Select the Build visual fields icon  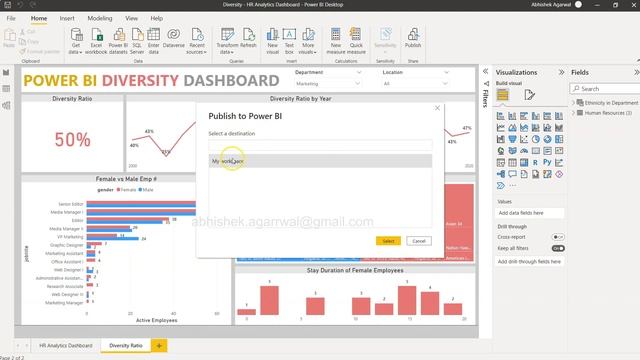502,95
